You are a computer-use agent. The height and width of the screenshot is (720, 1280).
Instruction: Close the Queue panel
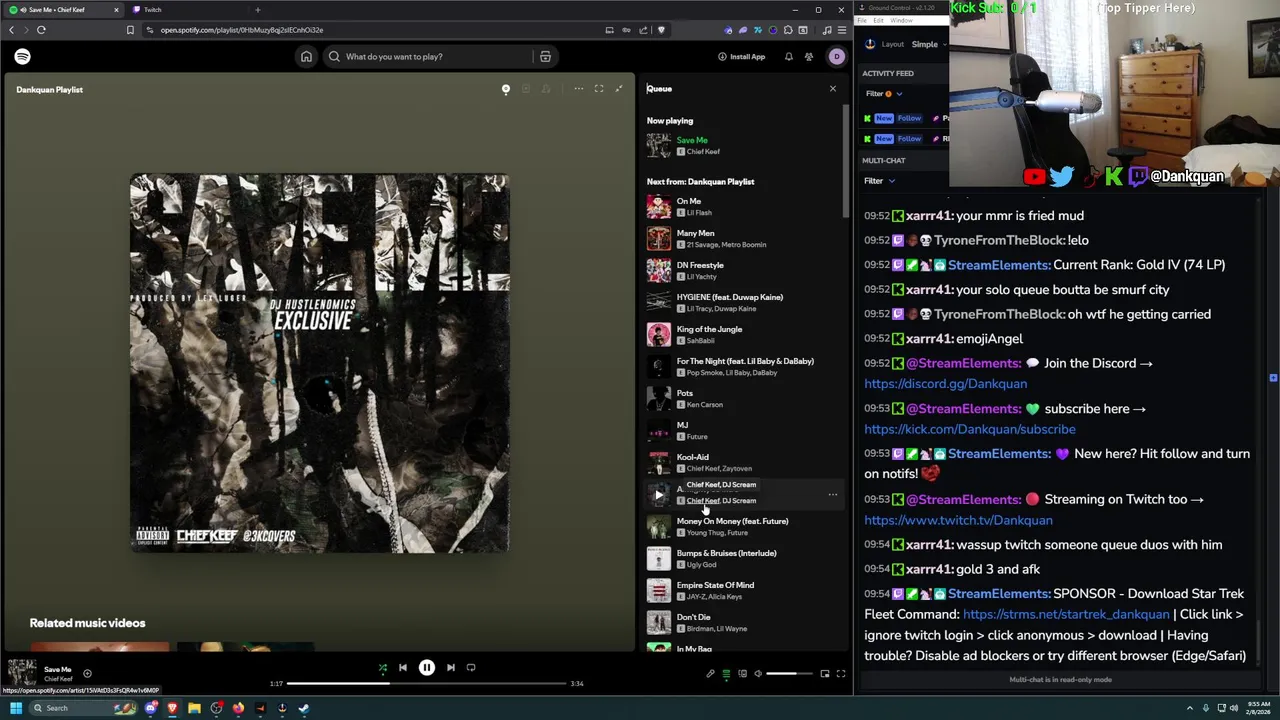pos(832,89)
